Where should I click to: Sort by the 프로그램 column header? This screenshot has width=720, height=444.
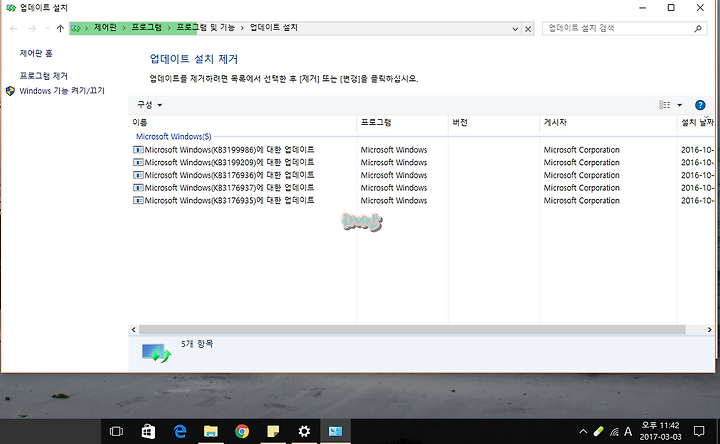click(x=402, y=123)
